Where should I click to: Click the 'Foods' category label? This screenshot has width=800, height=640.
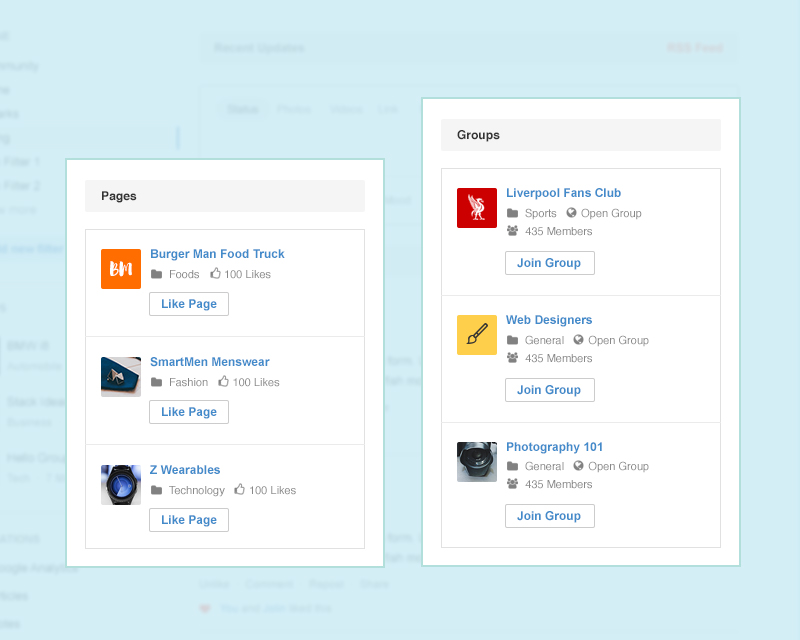(184, 275)
